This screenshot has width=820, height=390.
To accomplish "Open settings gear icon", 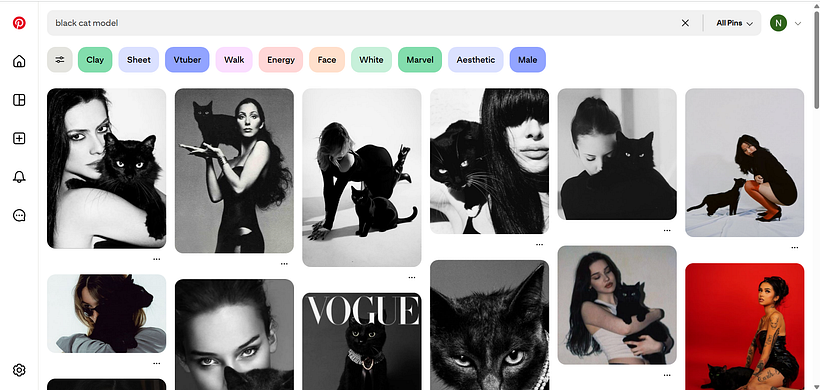I will click(19, 370).
